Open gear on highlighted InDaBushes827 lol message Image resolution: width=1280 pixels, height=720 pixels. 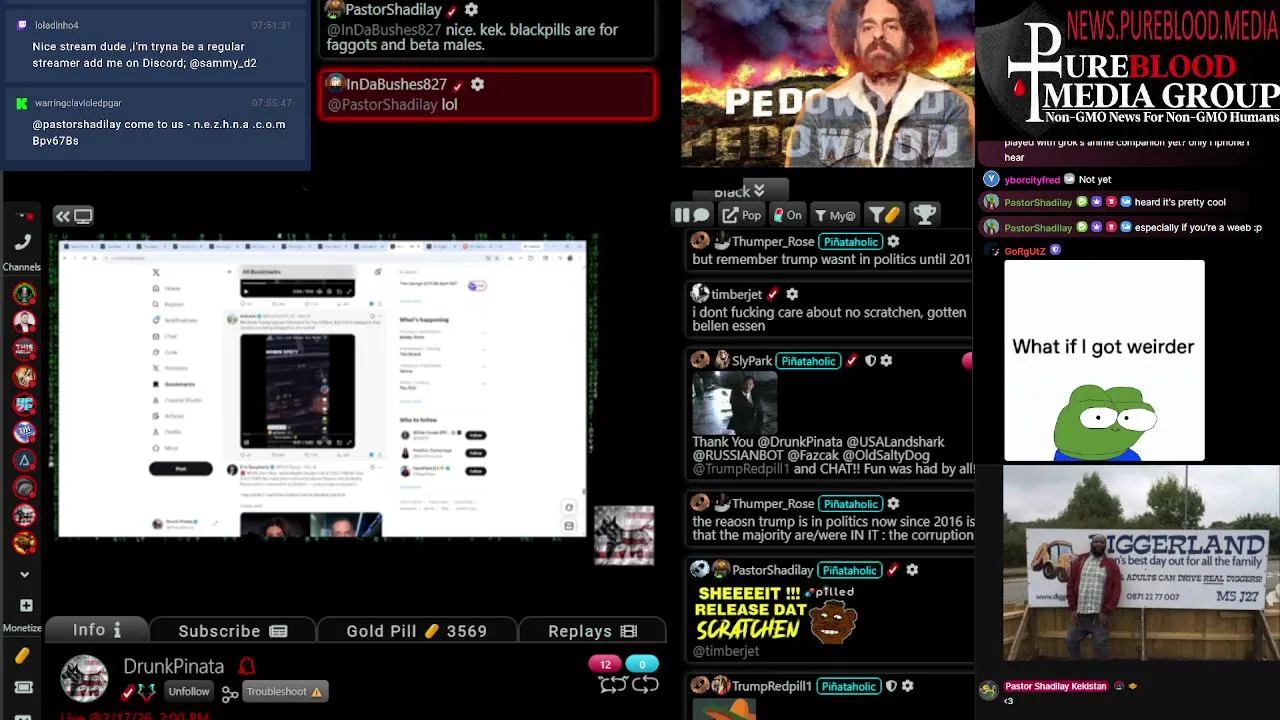pos(477,84)
